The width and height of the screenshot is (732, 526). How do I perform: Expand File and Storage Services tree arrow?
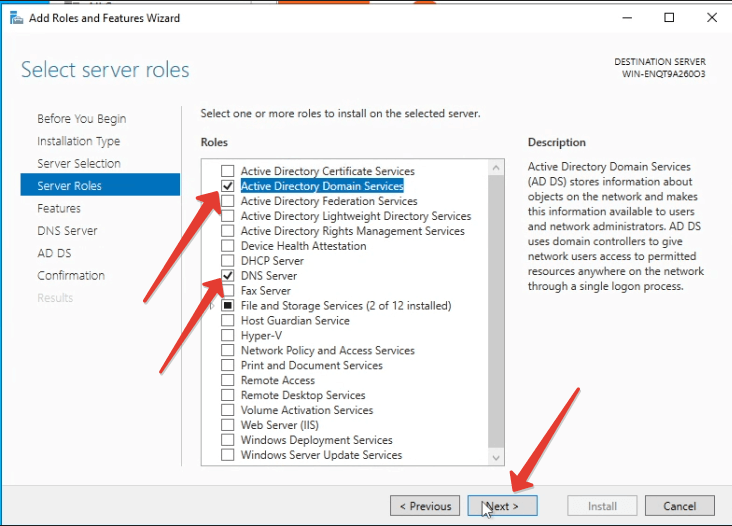coord(212,306)
